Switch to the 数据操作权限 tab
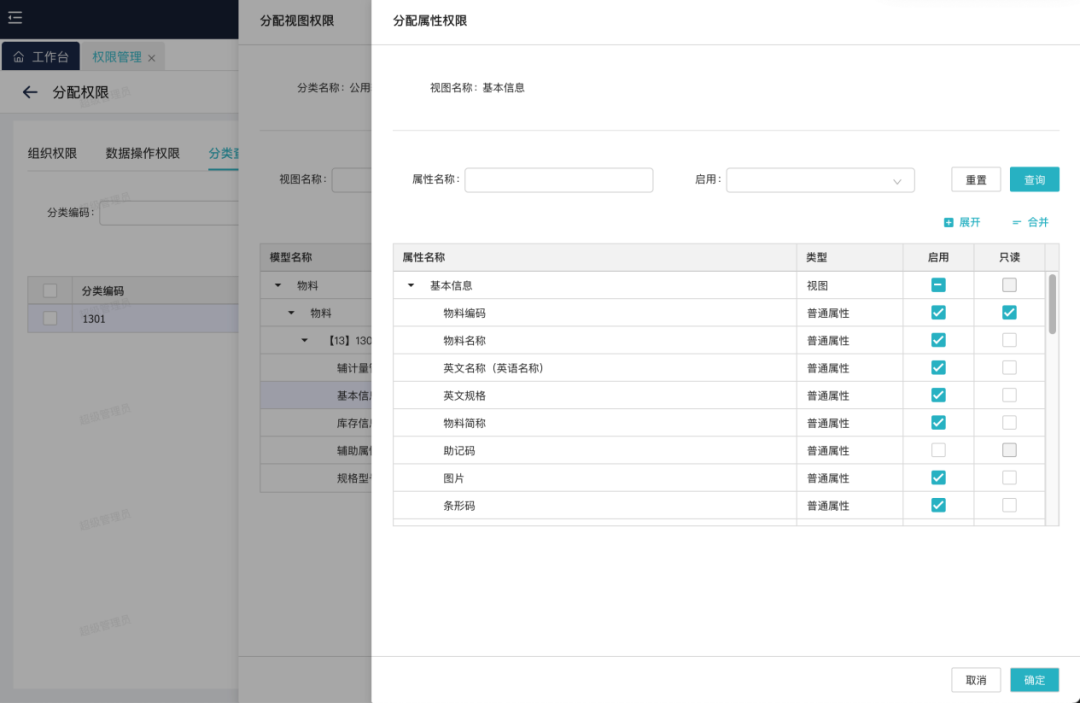 pyautogui.click(x=143, y=153)
